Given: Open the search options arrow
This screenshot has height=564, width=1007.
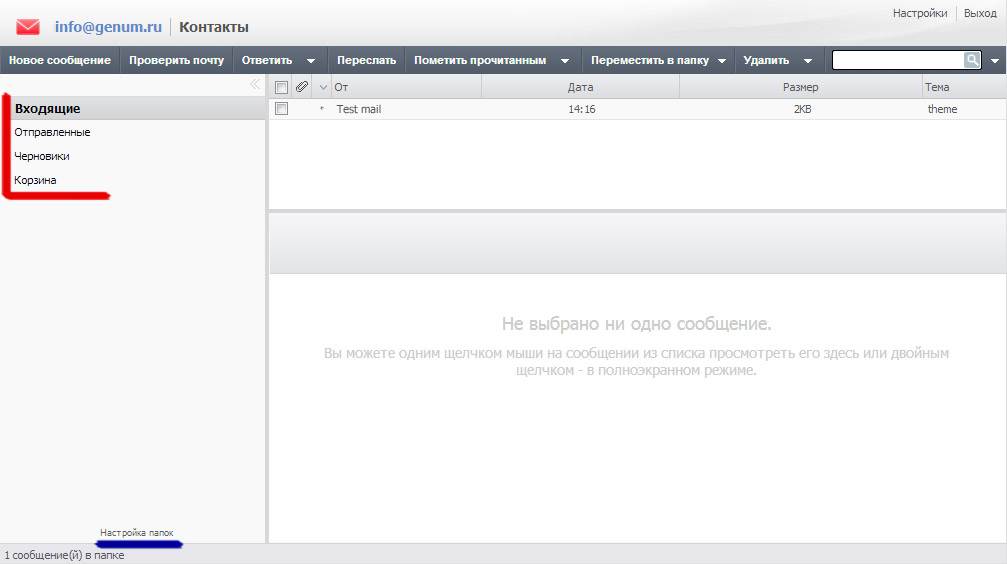Looking at the screenshot, I should 995,61.
